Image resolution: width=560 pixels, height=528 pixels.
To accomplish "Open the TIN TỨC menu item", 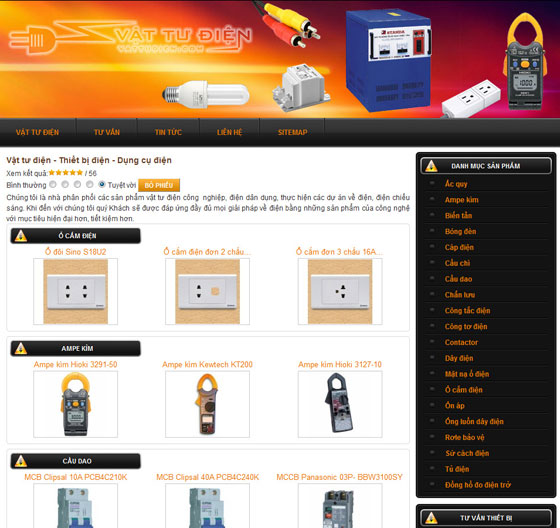I will point(168,132).
